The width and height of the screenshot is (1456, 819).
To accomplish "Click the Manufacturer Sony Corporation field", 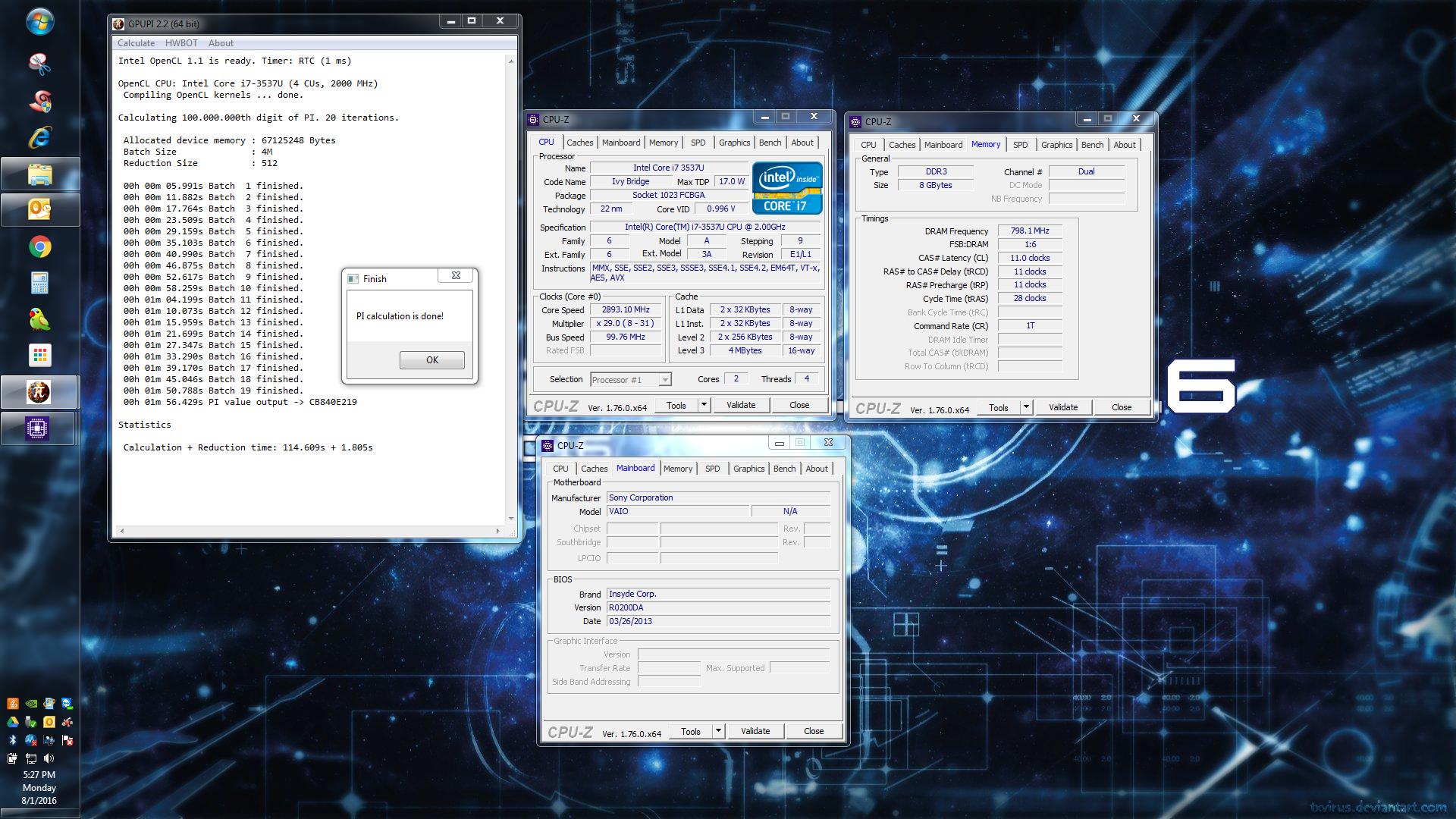I will pos(718,498).
